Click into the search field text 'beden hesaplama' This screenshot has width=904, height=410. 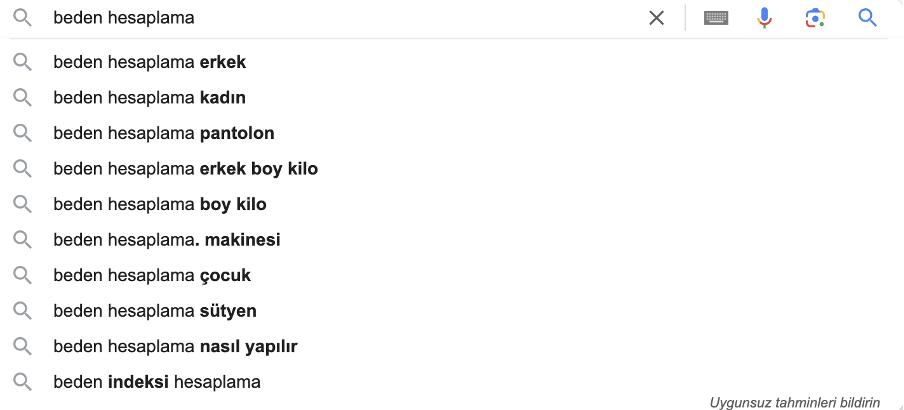124,18
